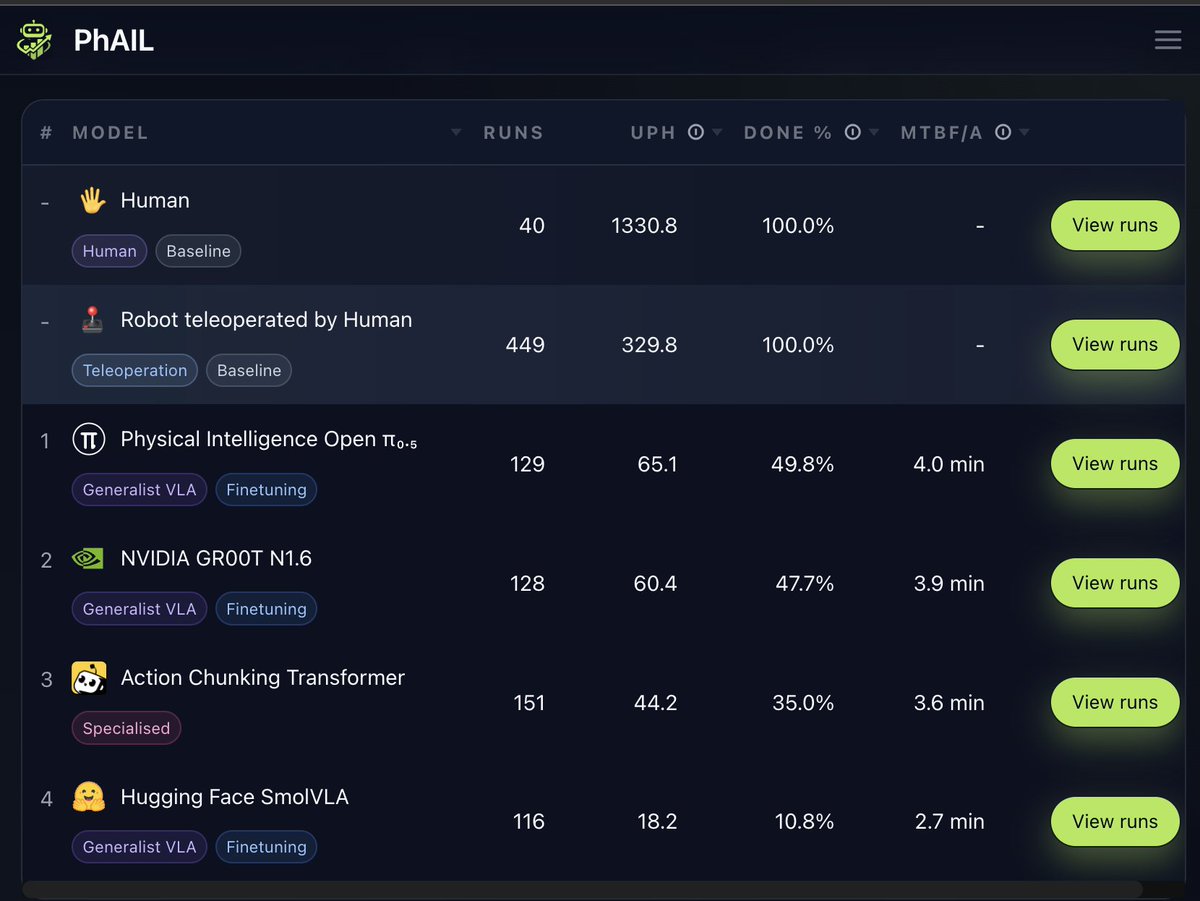
Task: Click Finetuning tag under Hugging Face SmolVLA
Action: [x=266, y=847]
